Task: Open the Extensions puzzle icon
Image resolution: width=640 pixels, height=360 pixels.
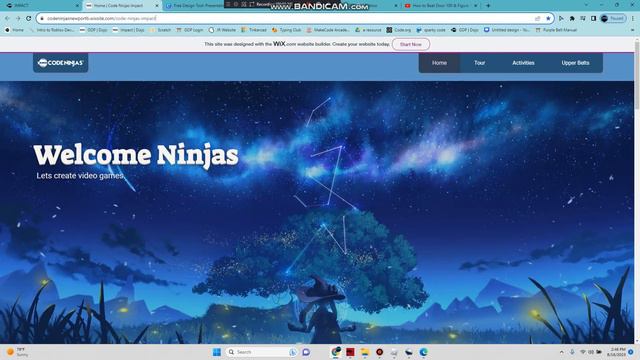Action: coord(572,18)
